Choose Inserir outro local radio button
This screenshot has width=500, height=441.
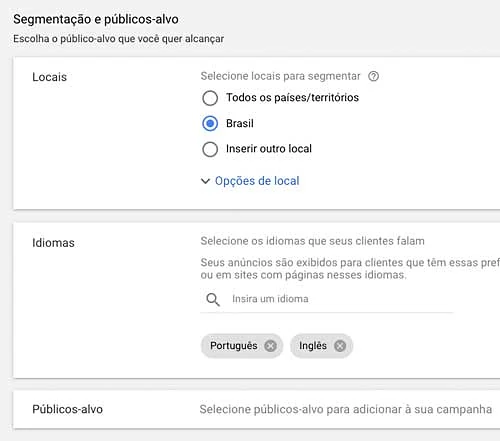pos(210,149)
